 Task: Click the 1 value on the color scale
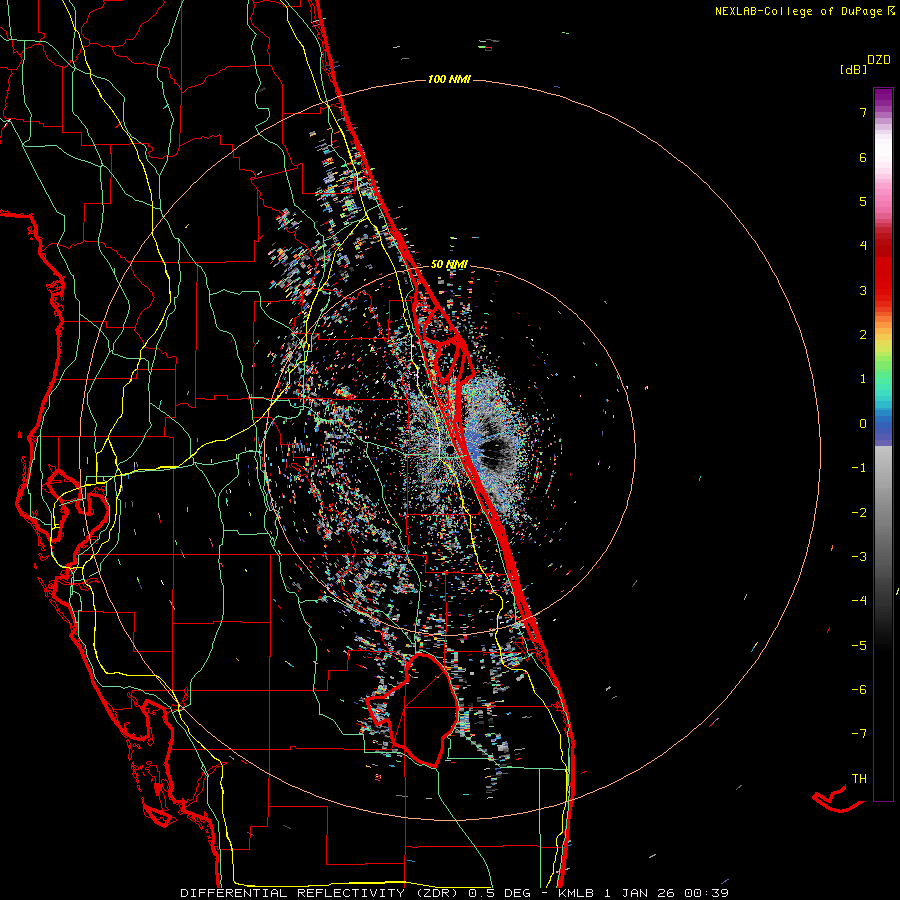863,379
